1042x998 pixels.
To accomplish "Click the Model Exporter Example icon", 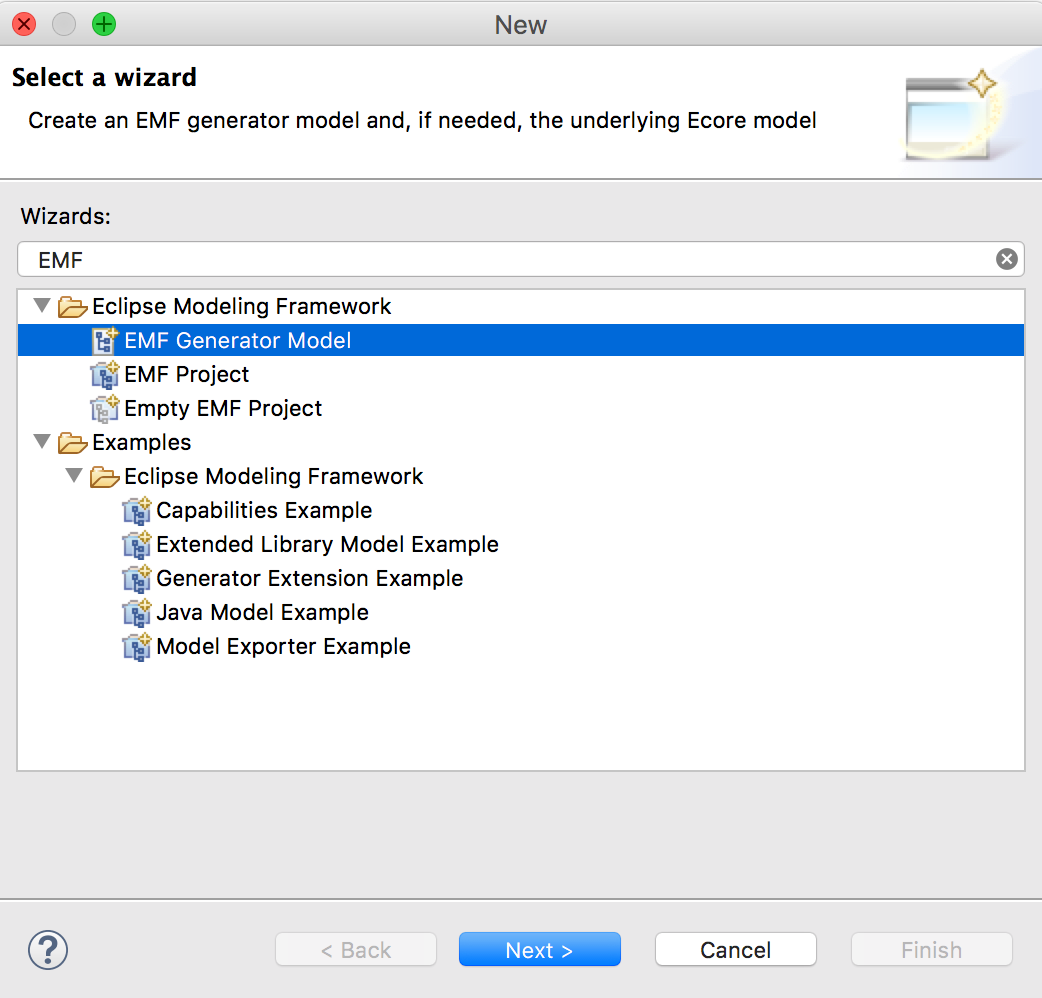I will (137, 646).
